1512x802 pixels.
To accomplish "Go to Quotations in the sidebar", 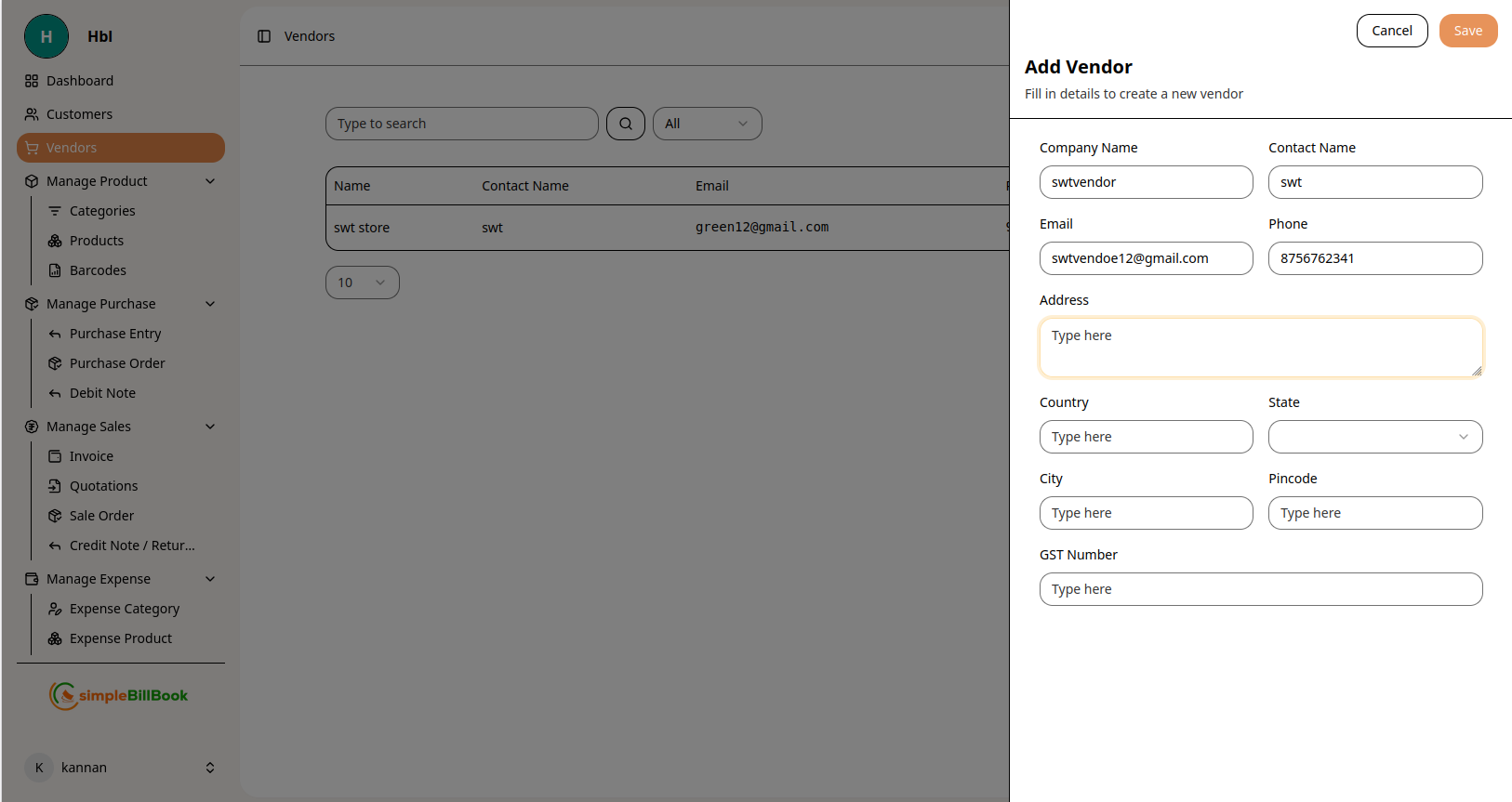I will (x=103, y=486).
